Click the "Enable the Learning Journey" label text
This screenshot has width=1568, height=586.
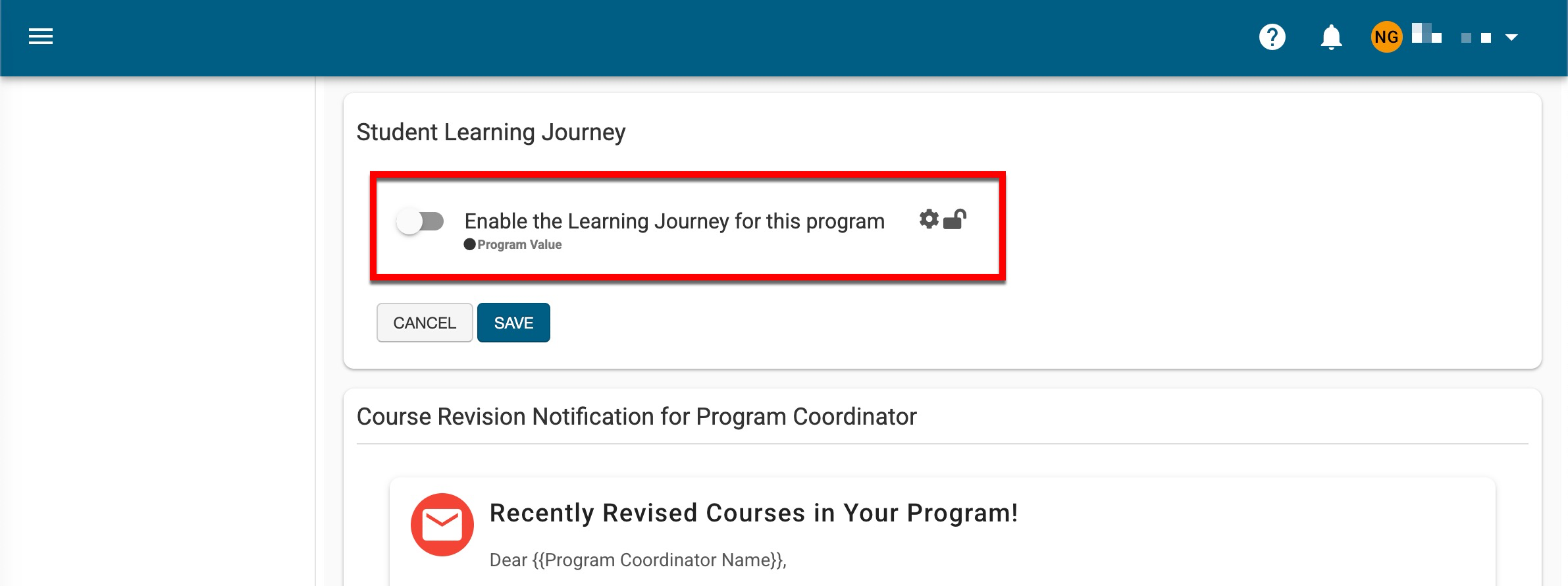674,221
